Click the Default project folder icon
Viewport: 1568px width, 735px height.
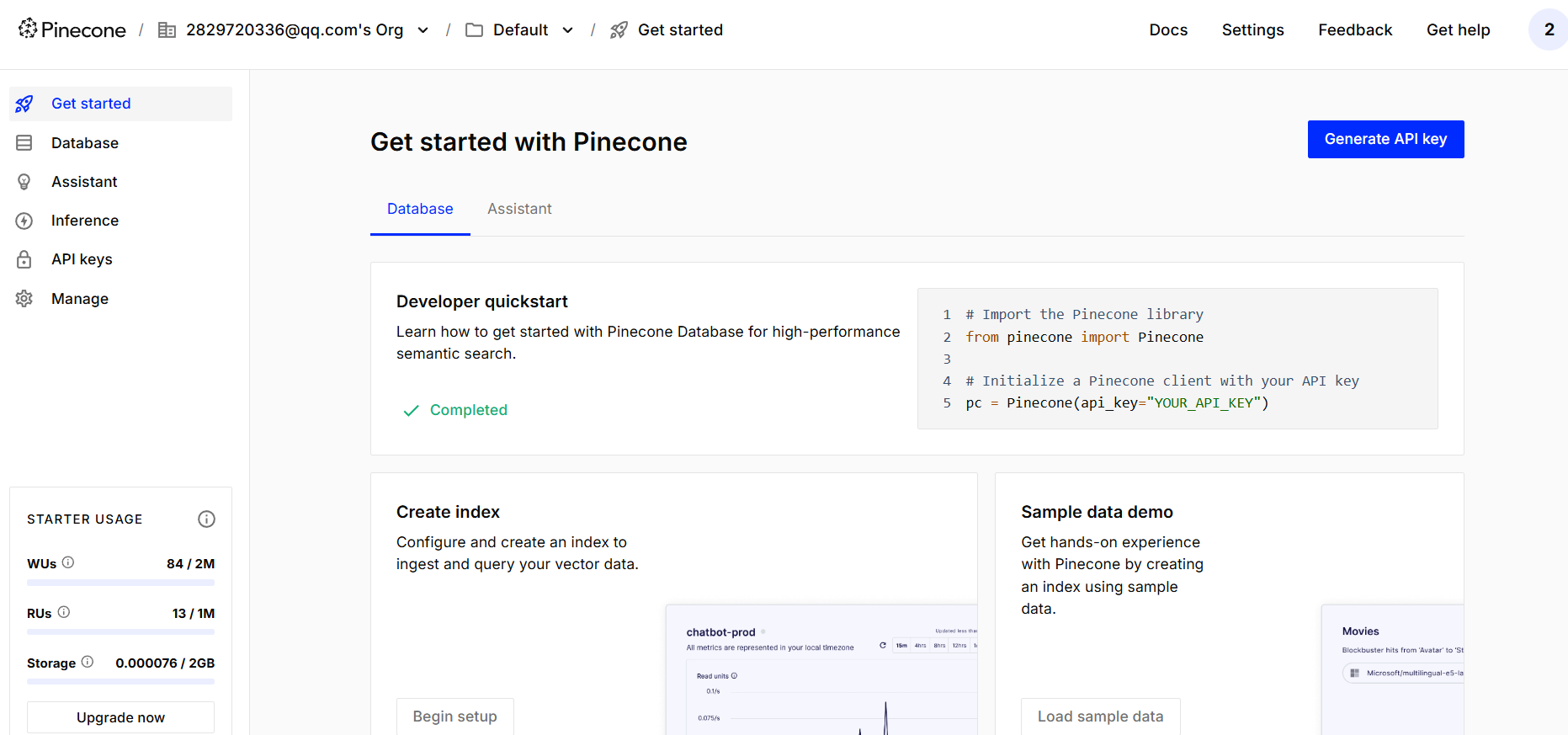coord(474,30)
